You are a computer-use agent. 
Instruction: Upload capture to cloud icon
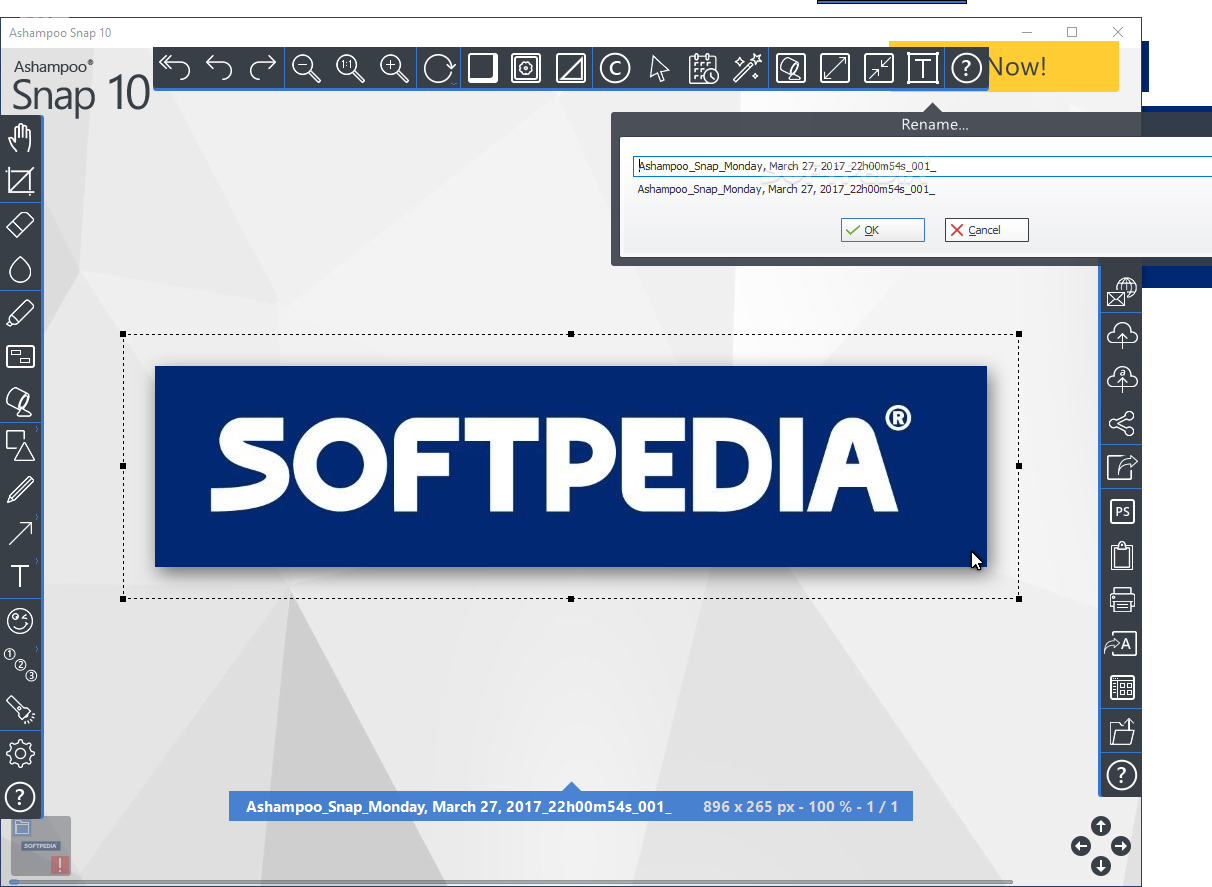click(1122, 335)
